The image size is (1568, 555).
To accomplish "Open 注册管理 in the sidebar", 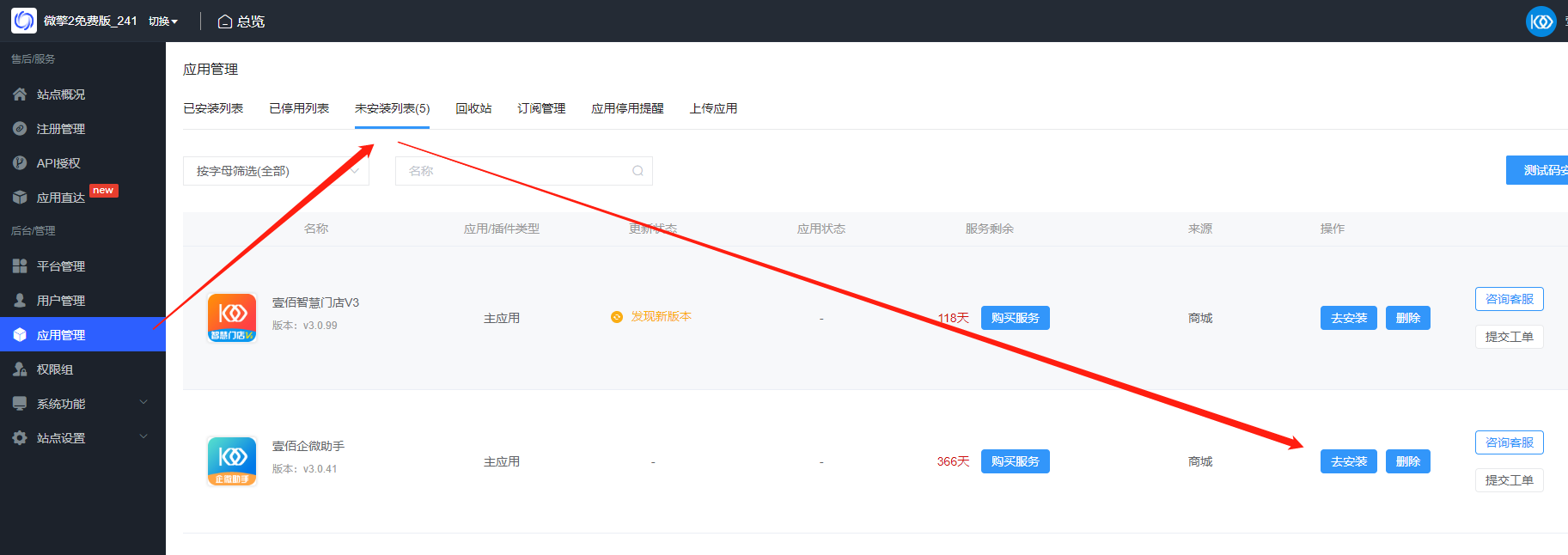I will pyautogui.click(x=82, y=129).
